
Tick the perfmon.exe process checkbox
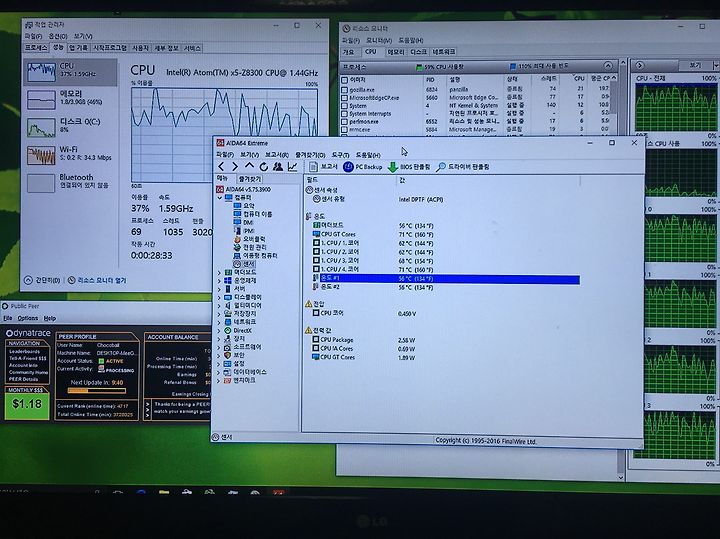click(344, 122)
